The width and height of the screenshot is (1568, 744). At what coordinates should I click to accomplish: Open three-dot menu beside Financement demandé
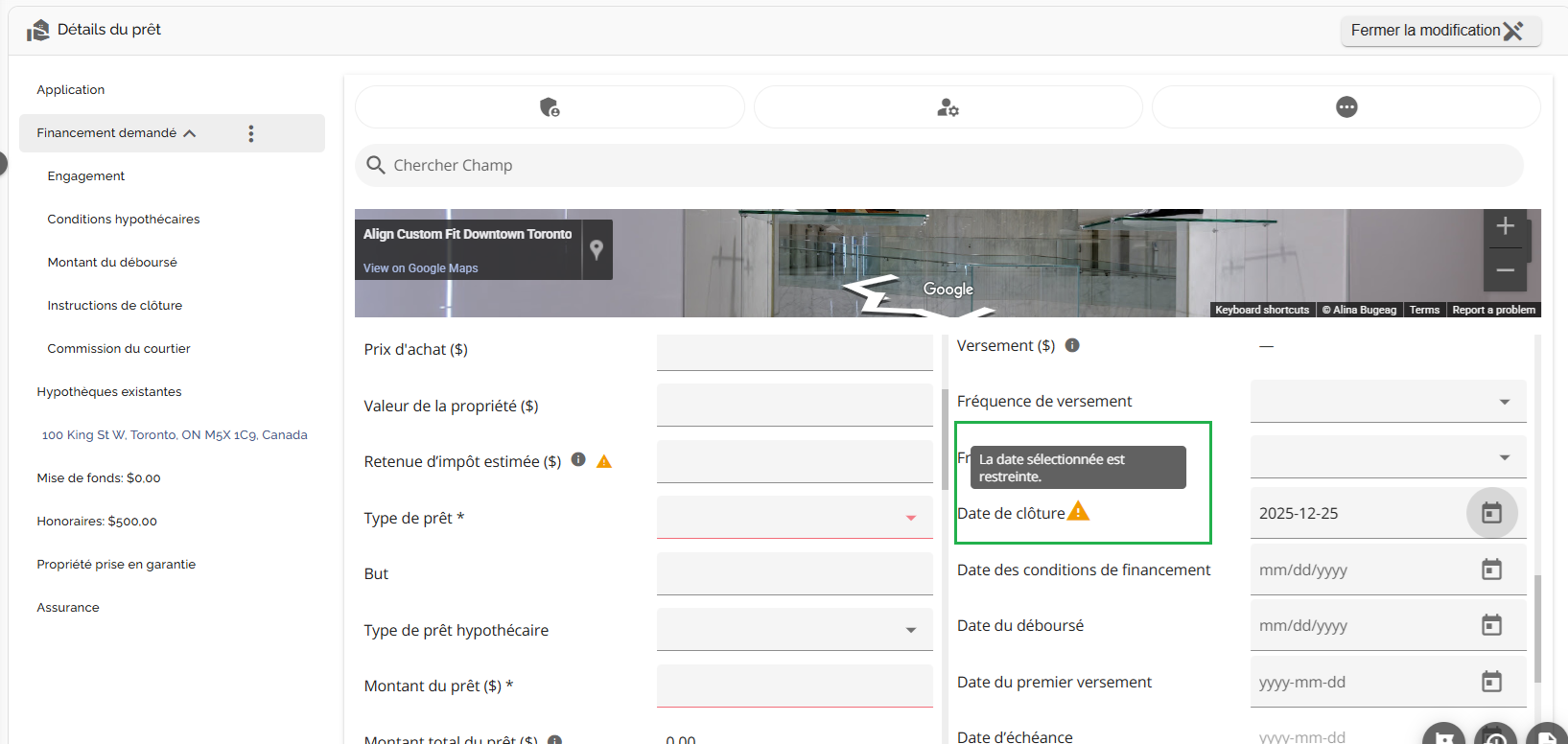pyautogui.click(x=251, y=133)
